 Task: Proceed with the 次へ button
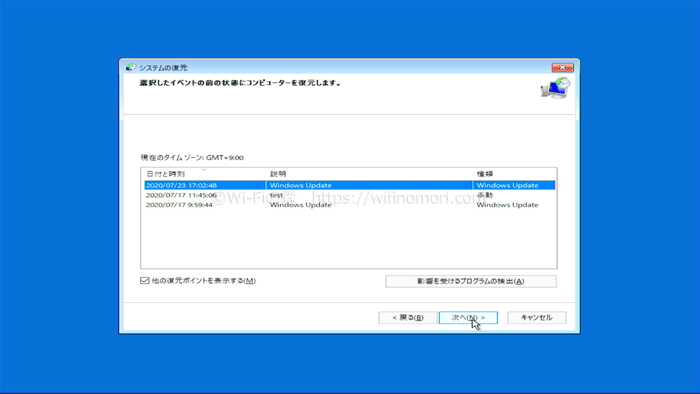click(468, 318)
